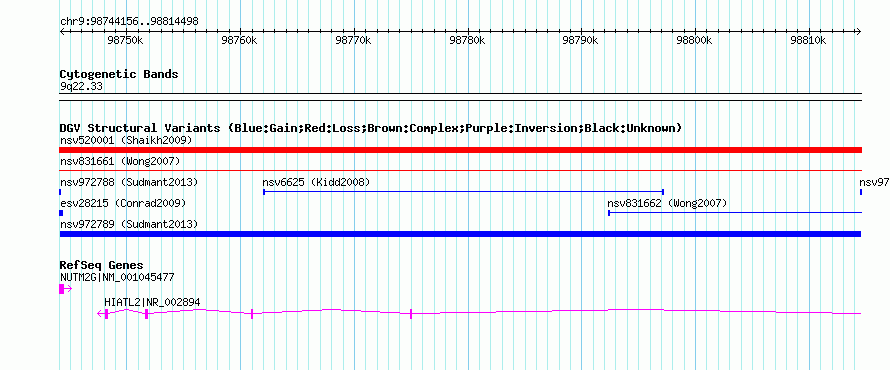Click the magenta NUTM2G gene arrow glyph
This screenshot has width=890, height=370.
(x=66, y=289)
